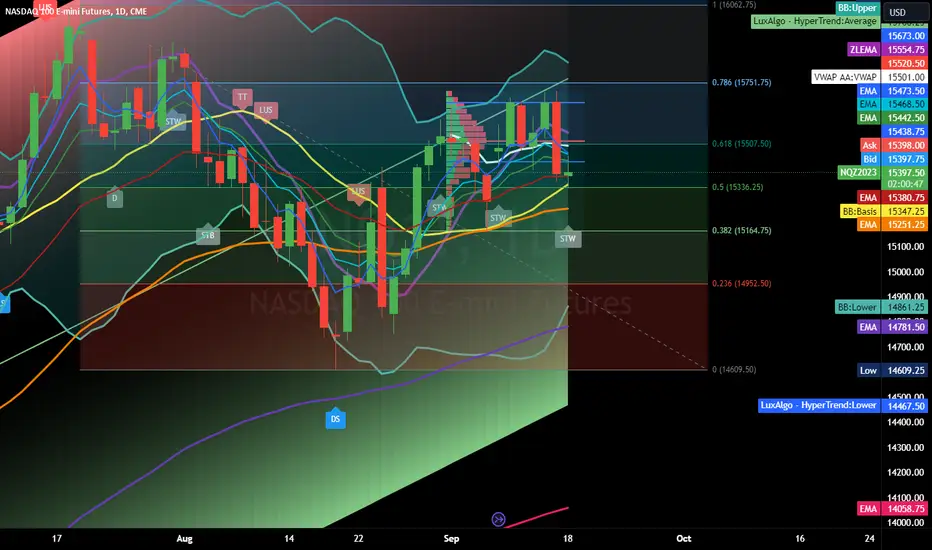Open the USD currency selector
Screen dimensions: 932x550
coord(905,12)
